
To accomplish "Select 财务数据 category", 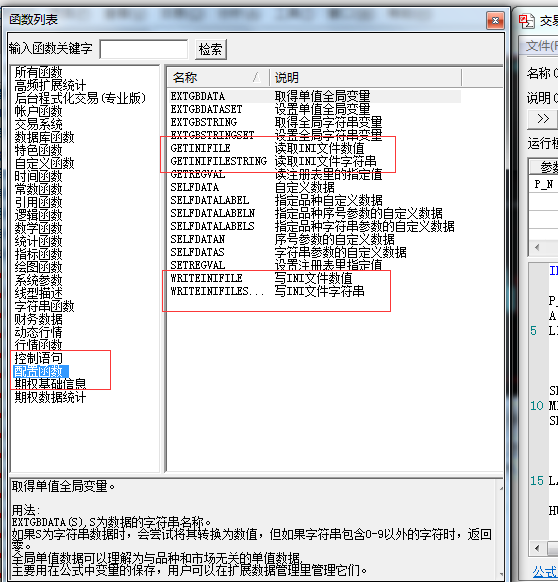I will [38, 319].
